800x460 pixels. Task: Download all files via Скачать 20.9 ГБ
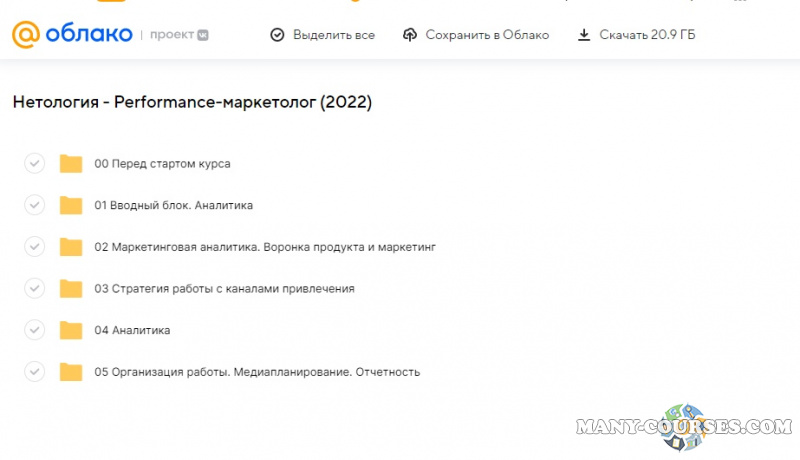(x=647, y=35)
